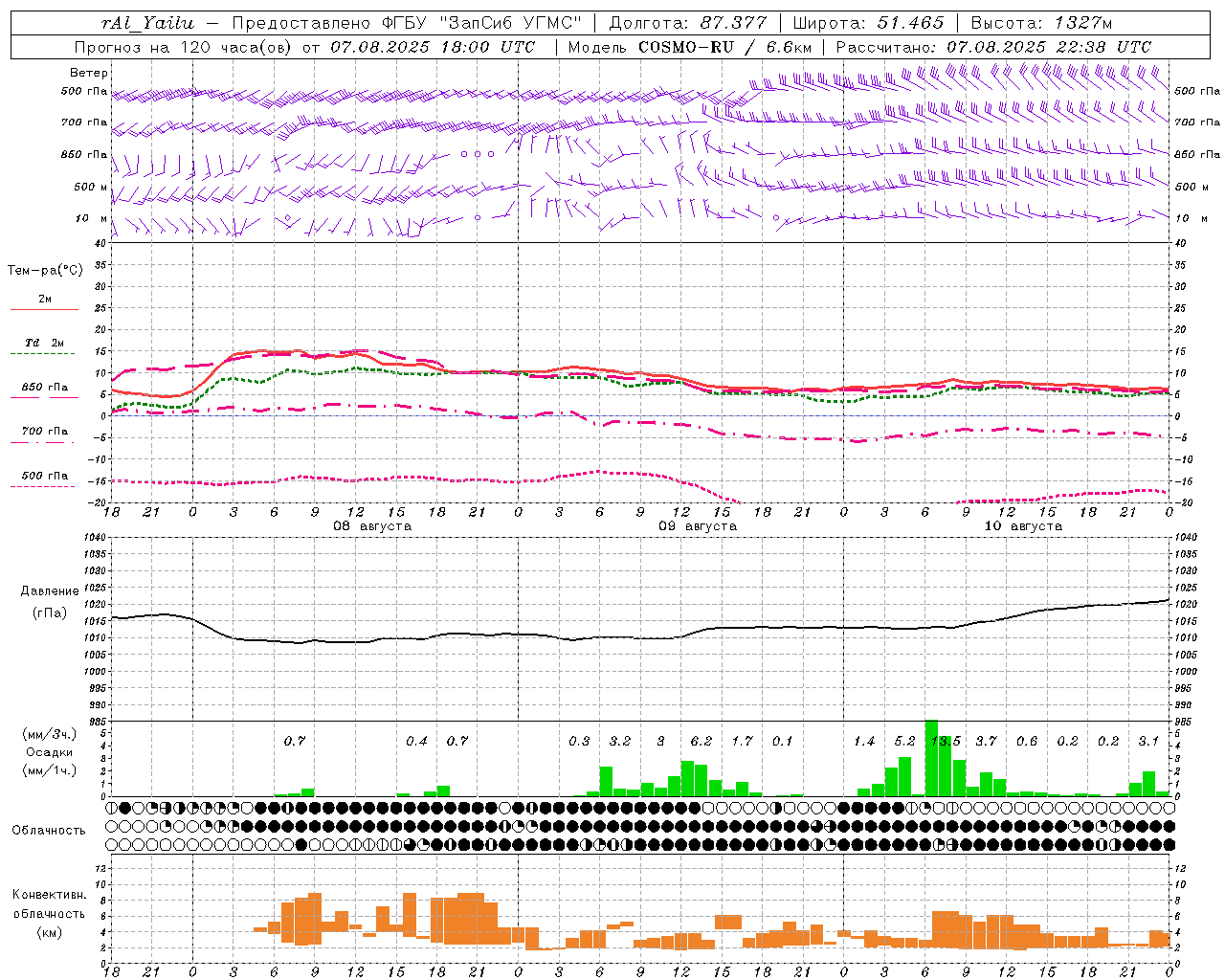Click the longitude value Долгота: 87.377
The height and width of the screenshot is (980, 1225).
[x=687, y=23]
